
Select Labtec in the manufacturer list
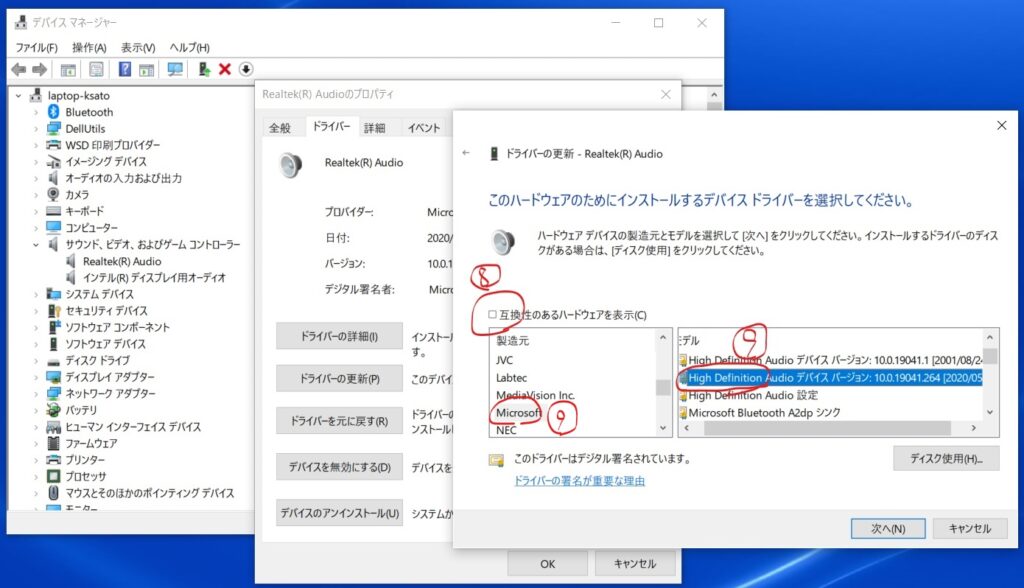pos(511,378)
